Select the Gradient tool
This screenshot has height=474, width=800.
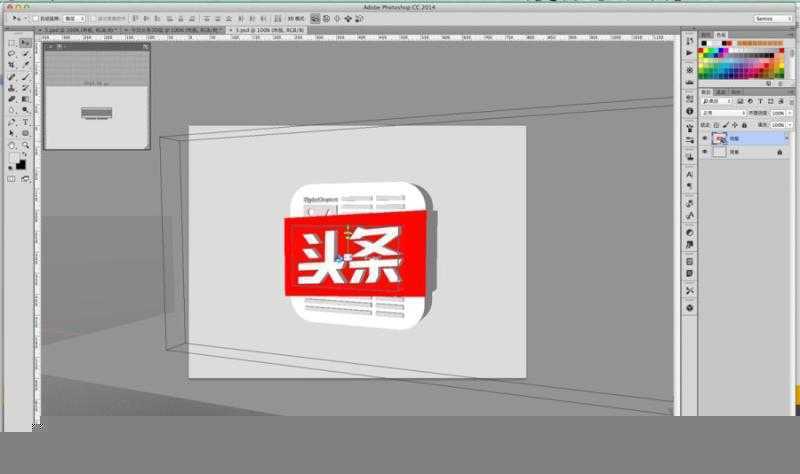click(x=25, y=99)
